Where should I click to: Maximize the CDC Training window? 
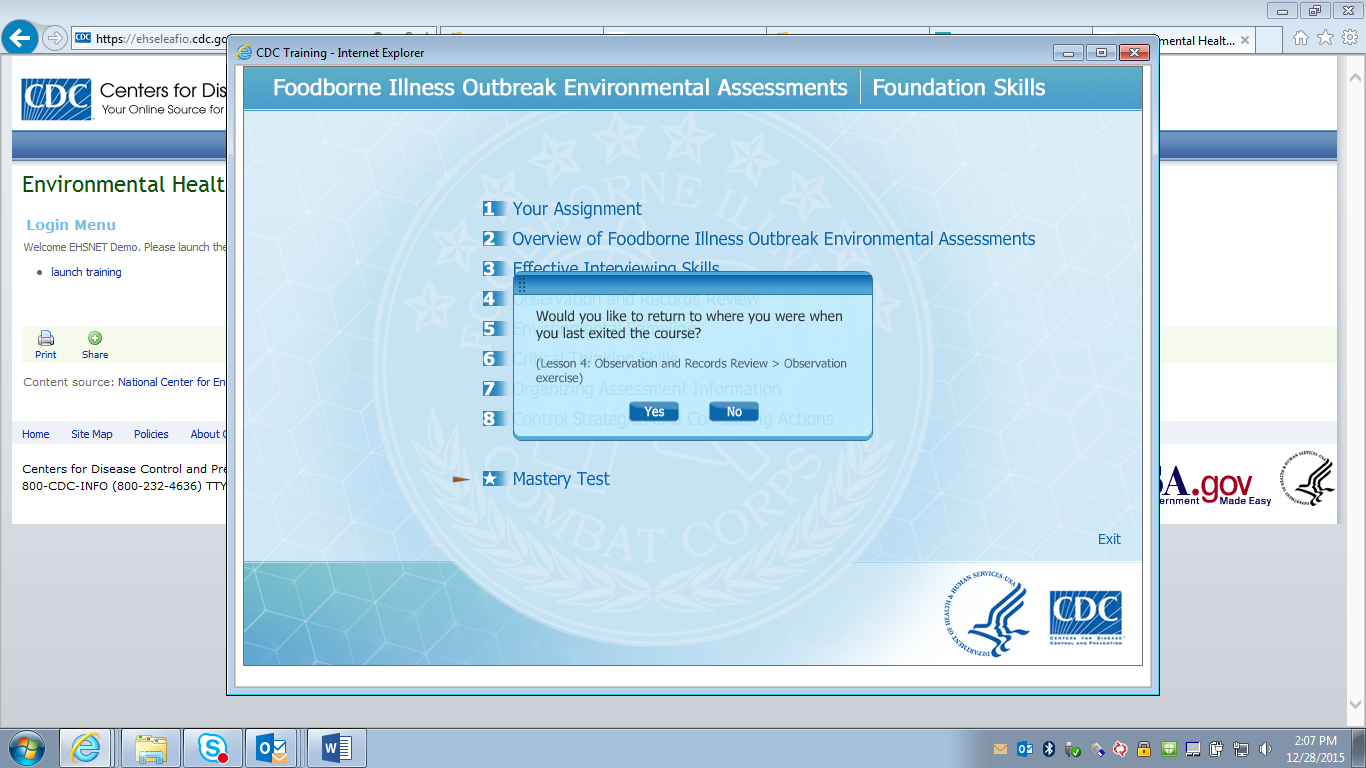tap(1101, 53)
